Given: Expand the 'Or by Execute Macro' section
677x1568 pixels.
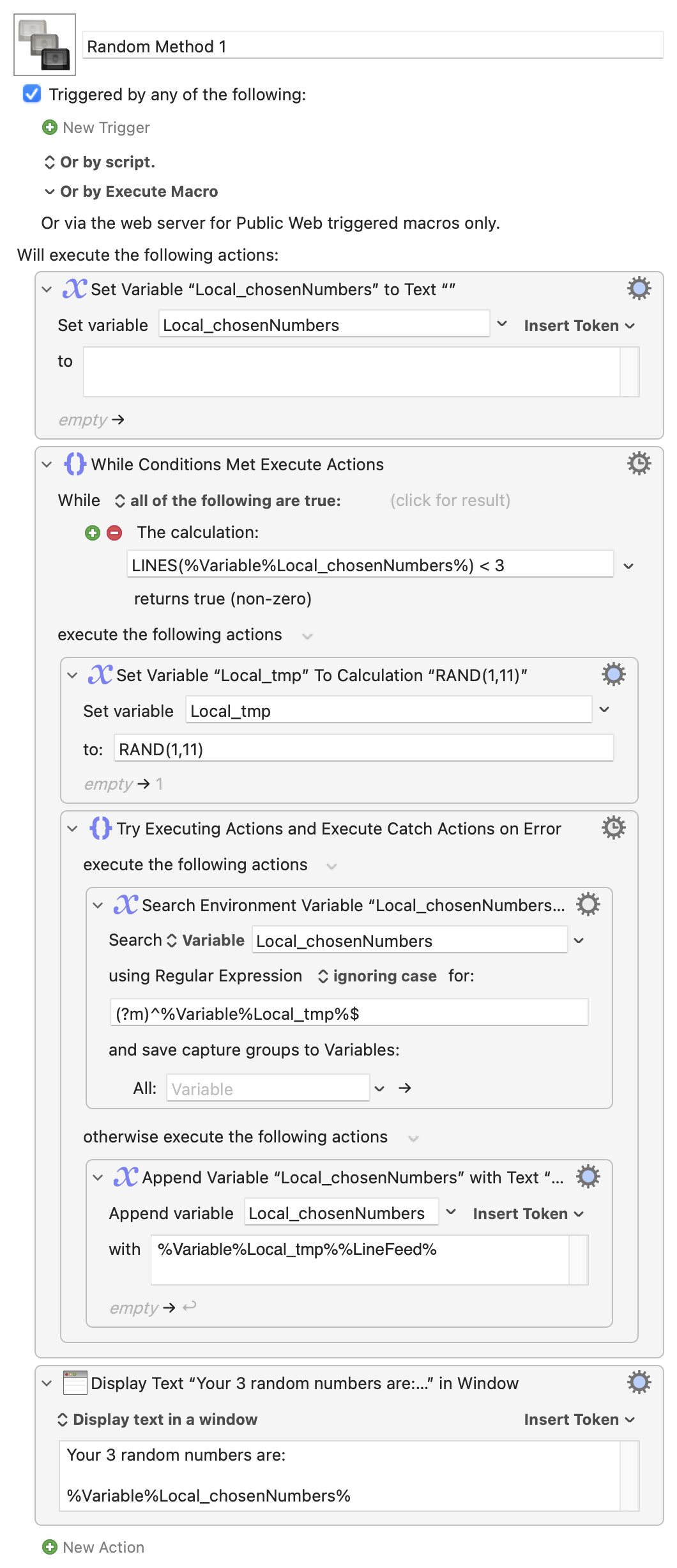Looking at the screenshot, I should (x=50, y=192).
